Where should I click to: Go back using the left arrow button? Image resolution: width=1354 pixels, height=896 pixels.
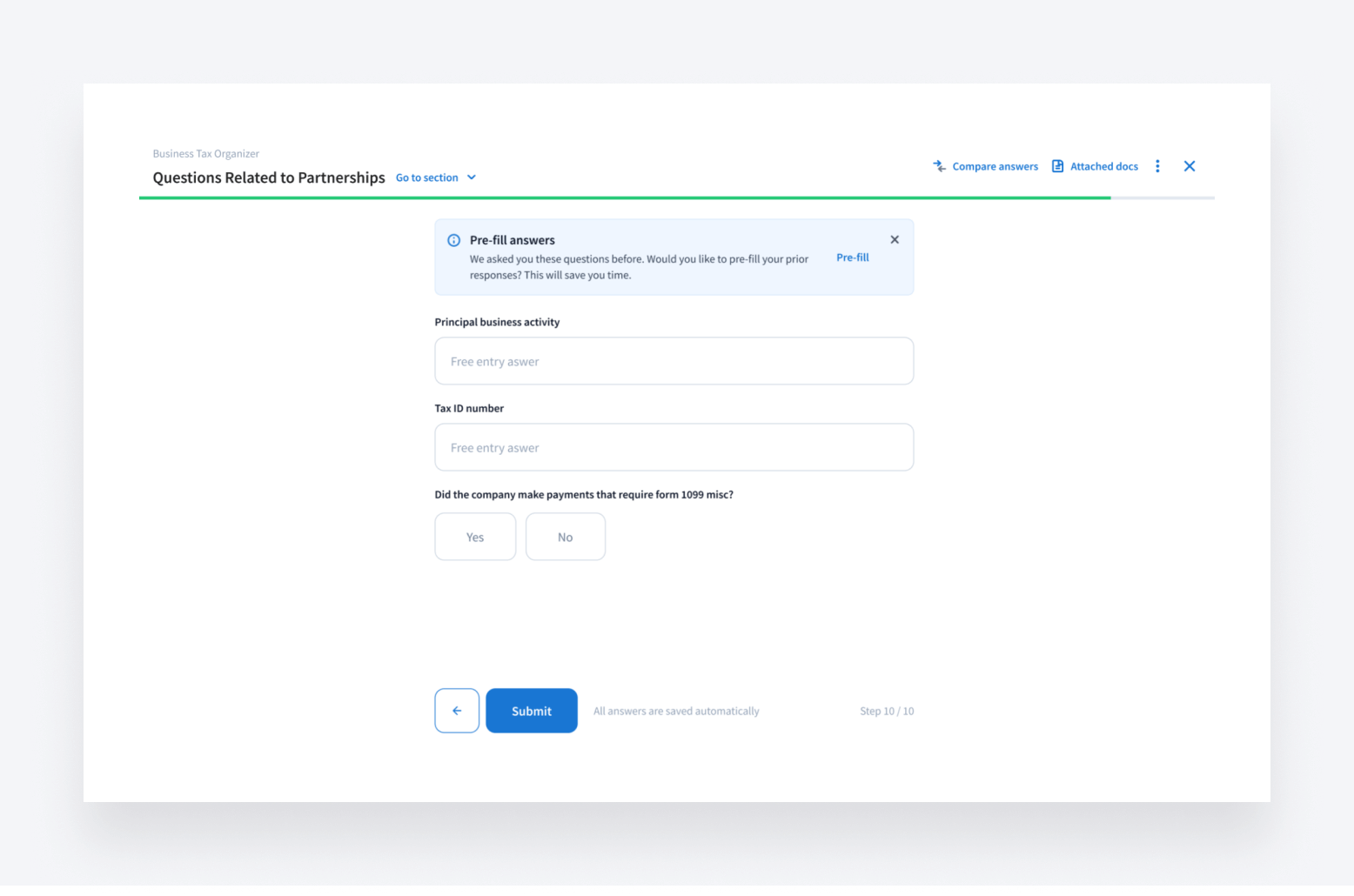click(x=457, y=711)
